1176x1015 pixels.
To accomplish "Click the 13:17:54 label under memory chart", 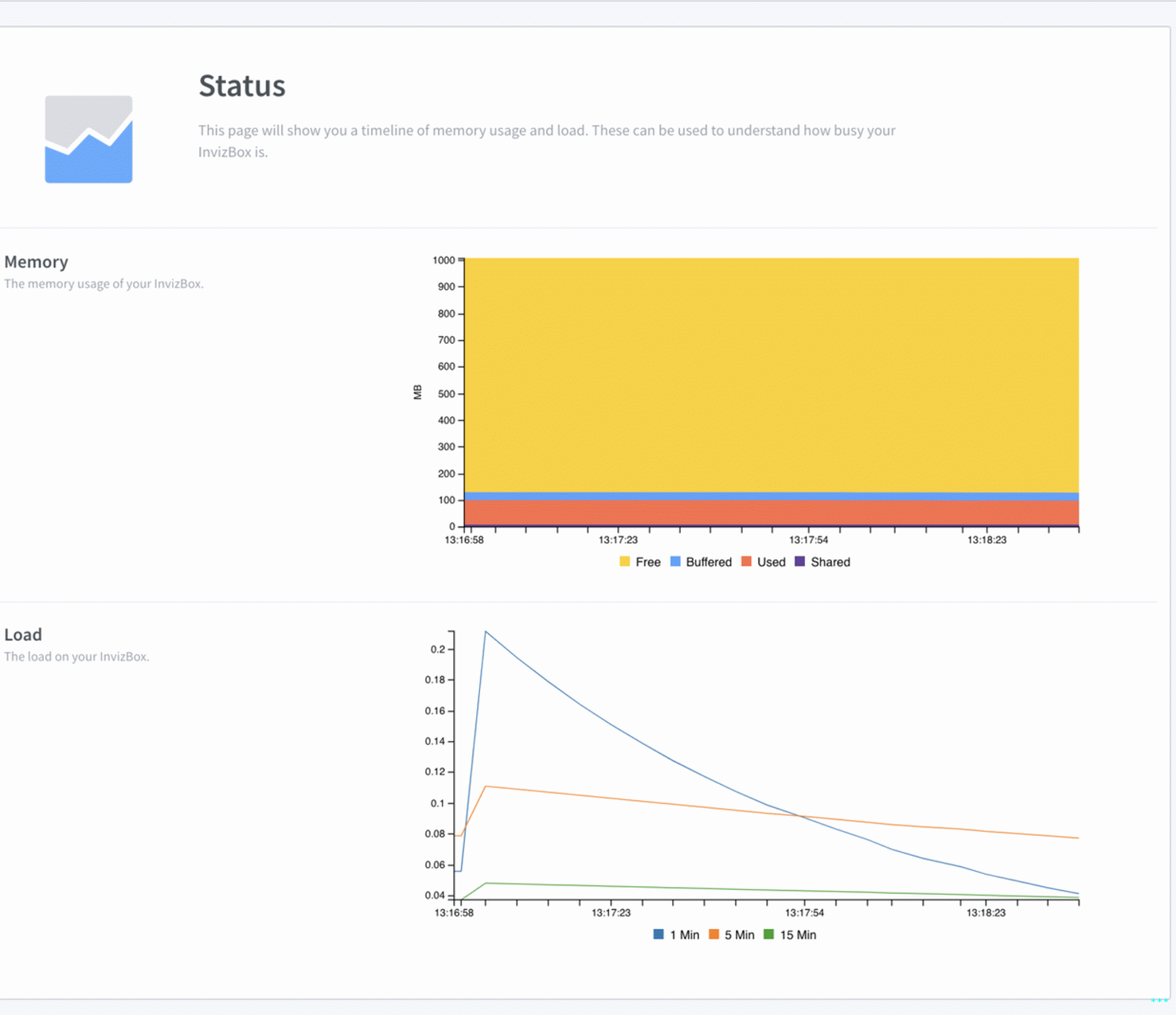I will [x=808, y=540].
